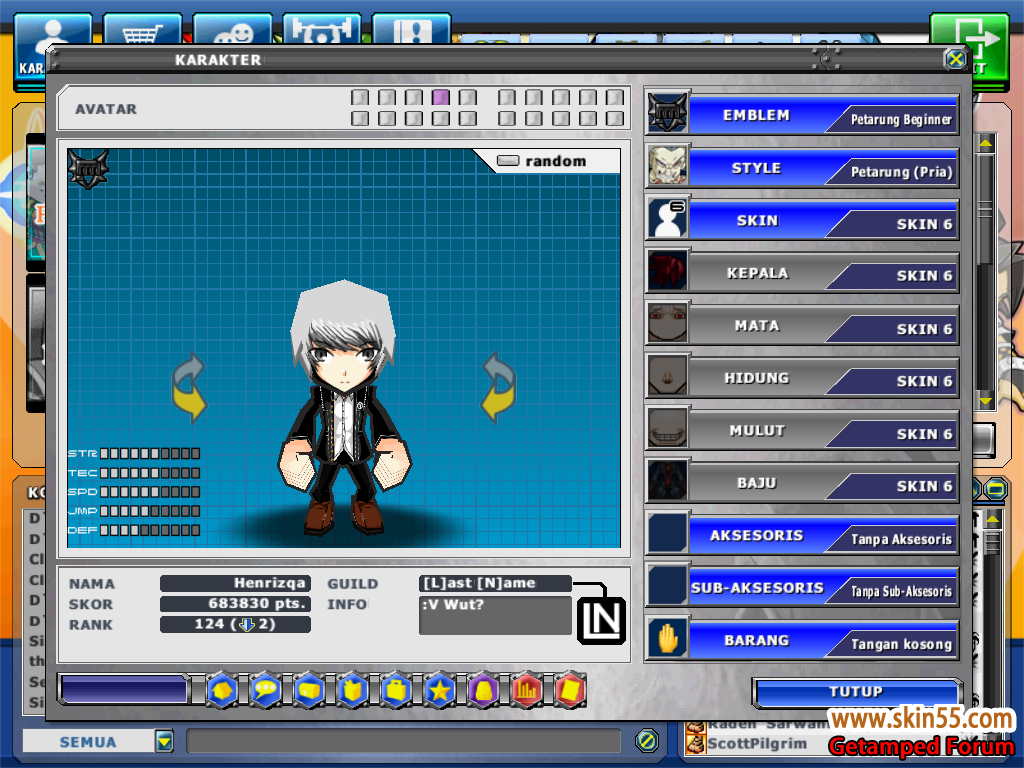Click the LN guild logo
The width and height of the screenshot is (1024, 768).
pos(601,620)
